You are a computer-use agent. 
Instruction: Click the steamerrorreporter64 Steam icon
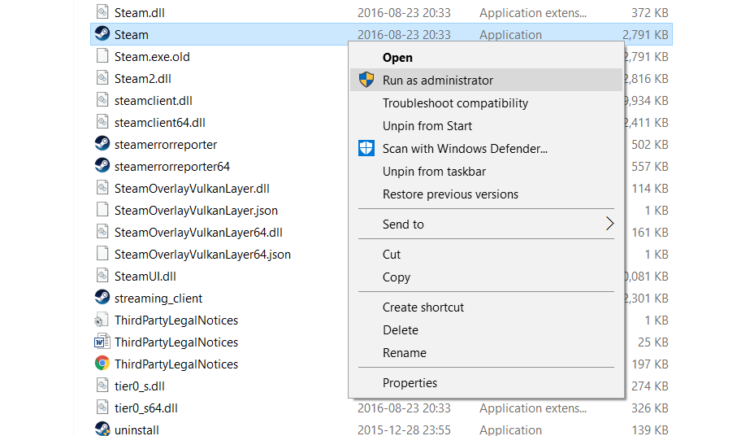(102, 166)
